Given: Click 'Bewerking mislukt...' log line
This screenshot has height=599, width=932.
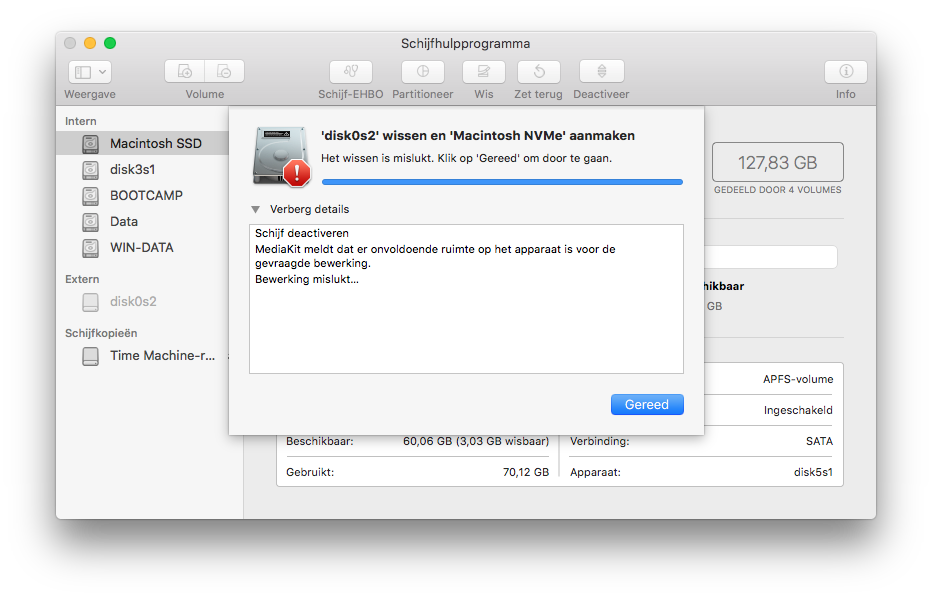Looking at the screenshot, I should 307,279.
